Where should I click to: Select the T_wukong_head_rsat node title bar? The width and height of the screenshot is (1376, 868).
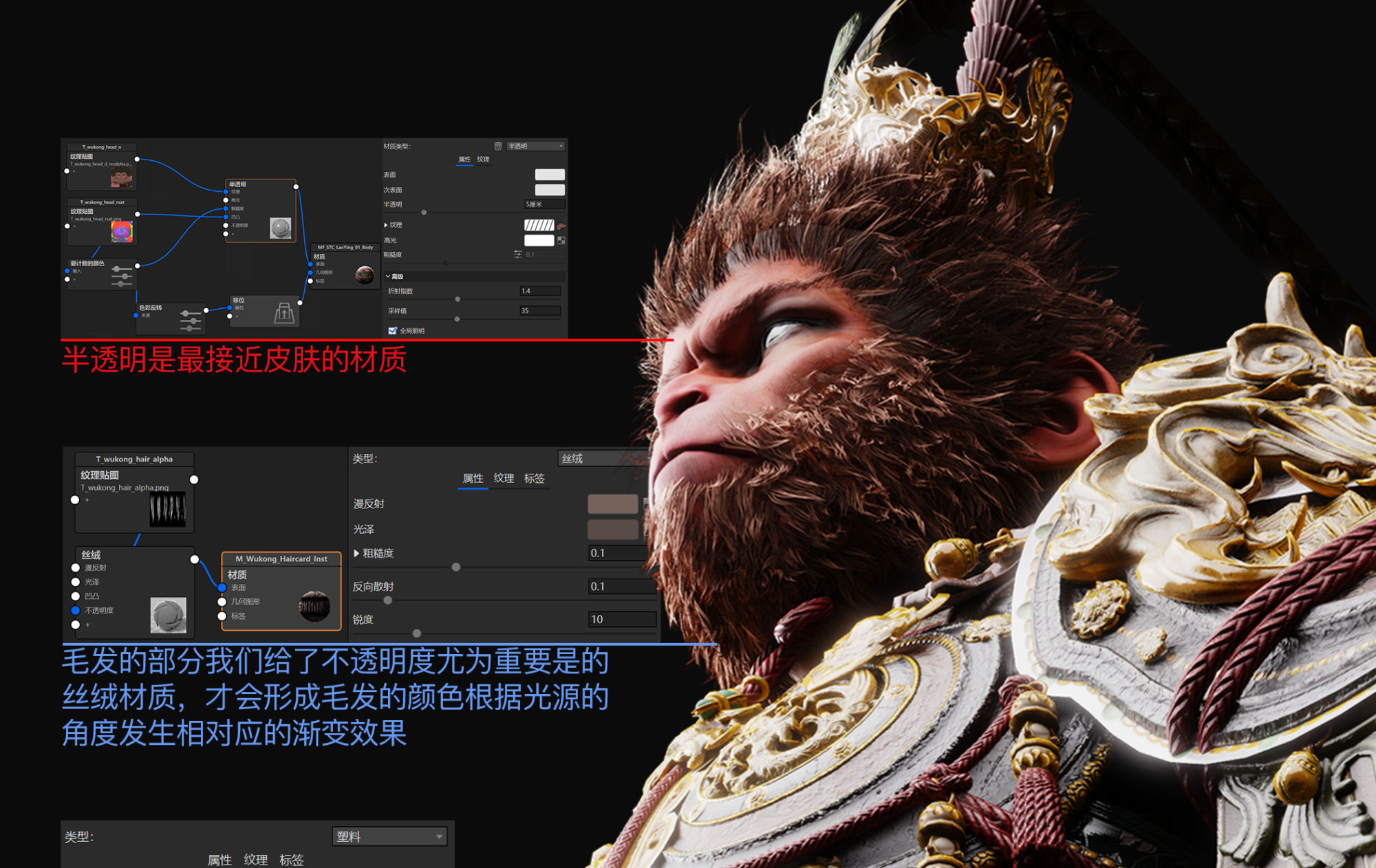pyautogui.click(x=103, y=202)
